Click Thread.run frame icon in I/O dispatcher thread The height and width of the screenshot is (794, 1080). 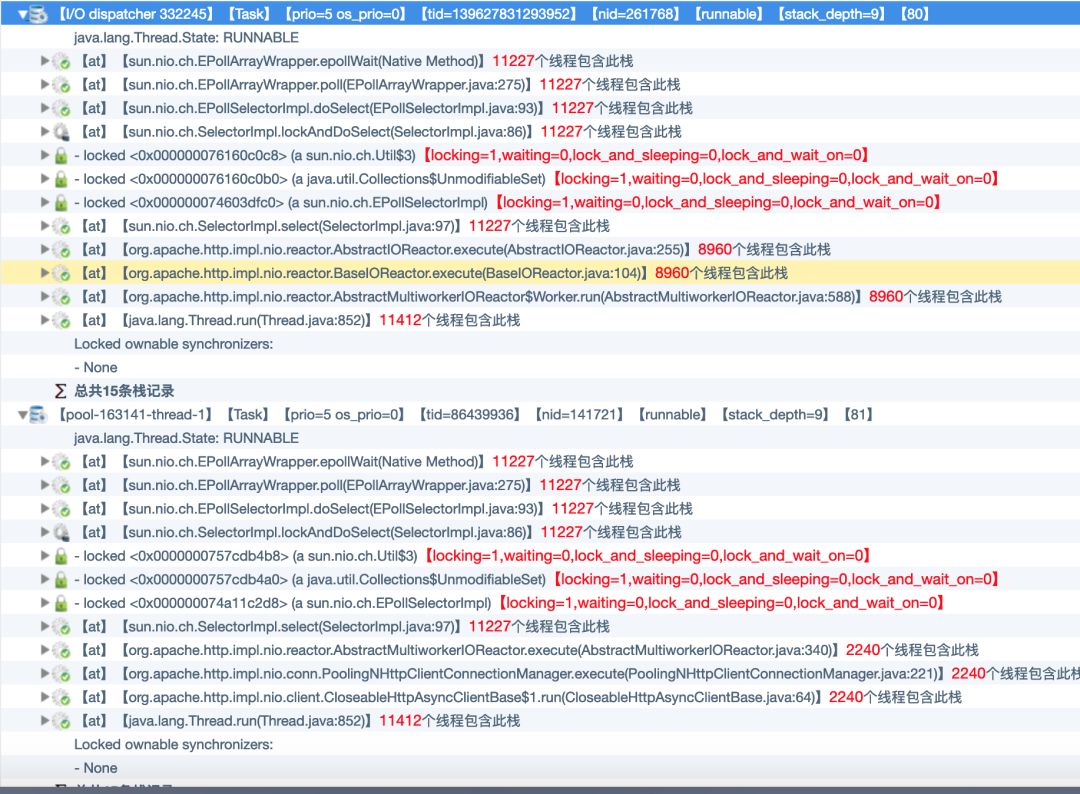61,320
